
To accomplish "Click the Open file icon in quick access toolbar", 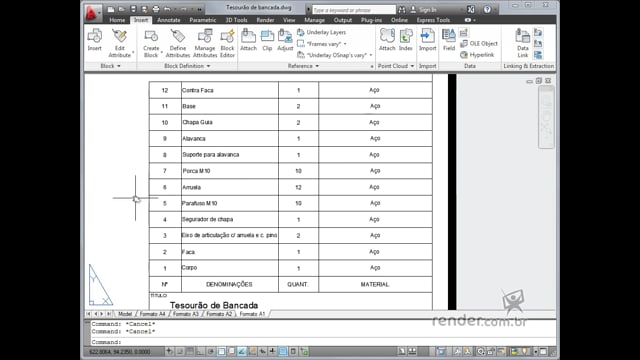I will (122, 9).
